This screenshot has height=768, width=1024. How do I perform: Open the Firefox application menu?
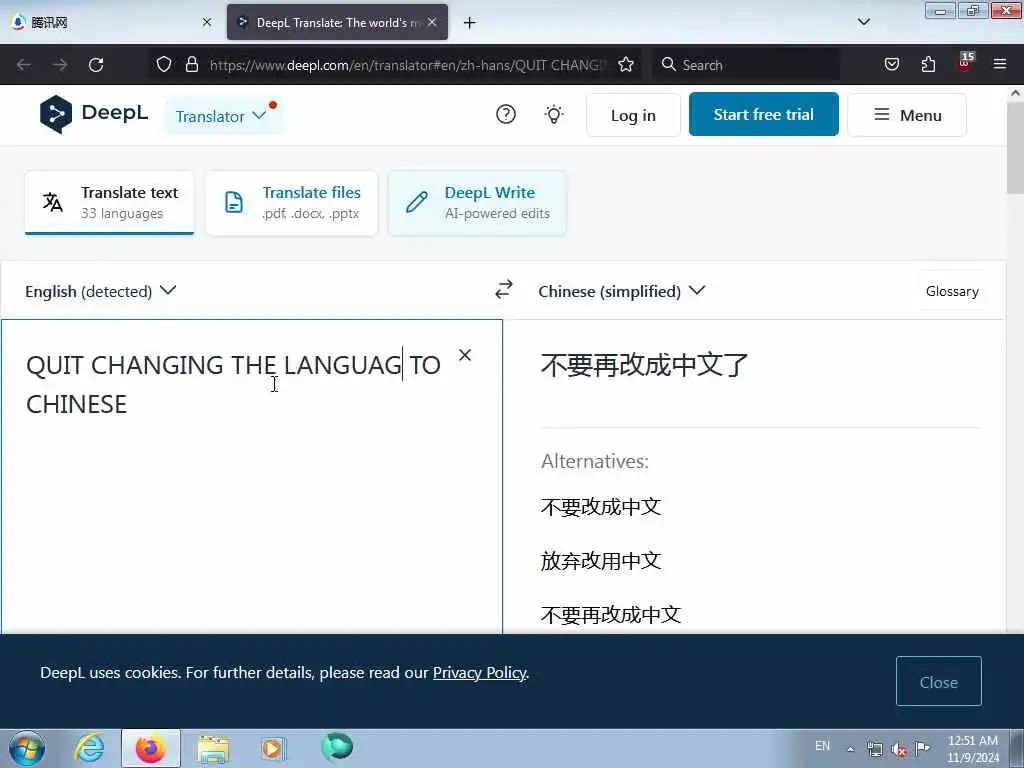pyautogui.click(x=1000, y=64)
